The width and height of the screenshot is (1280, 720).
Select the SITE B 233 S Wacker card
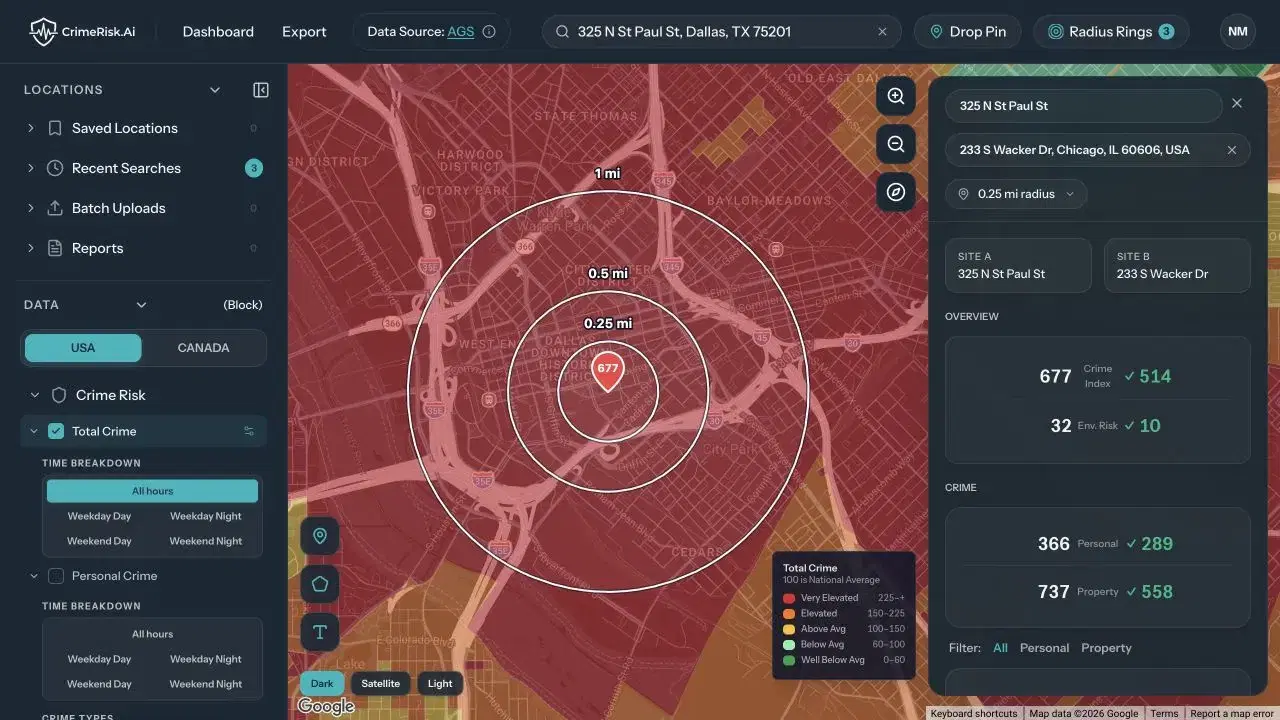tap(1177, 265)
